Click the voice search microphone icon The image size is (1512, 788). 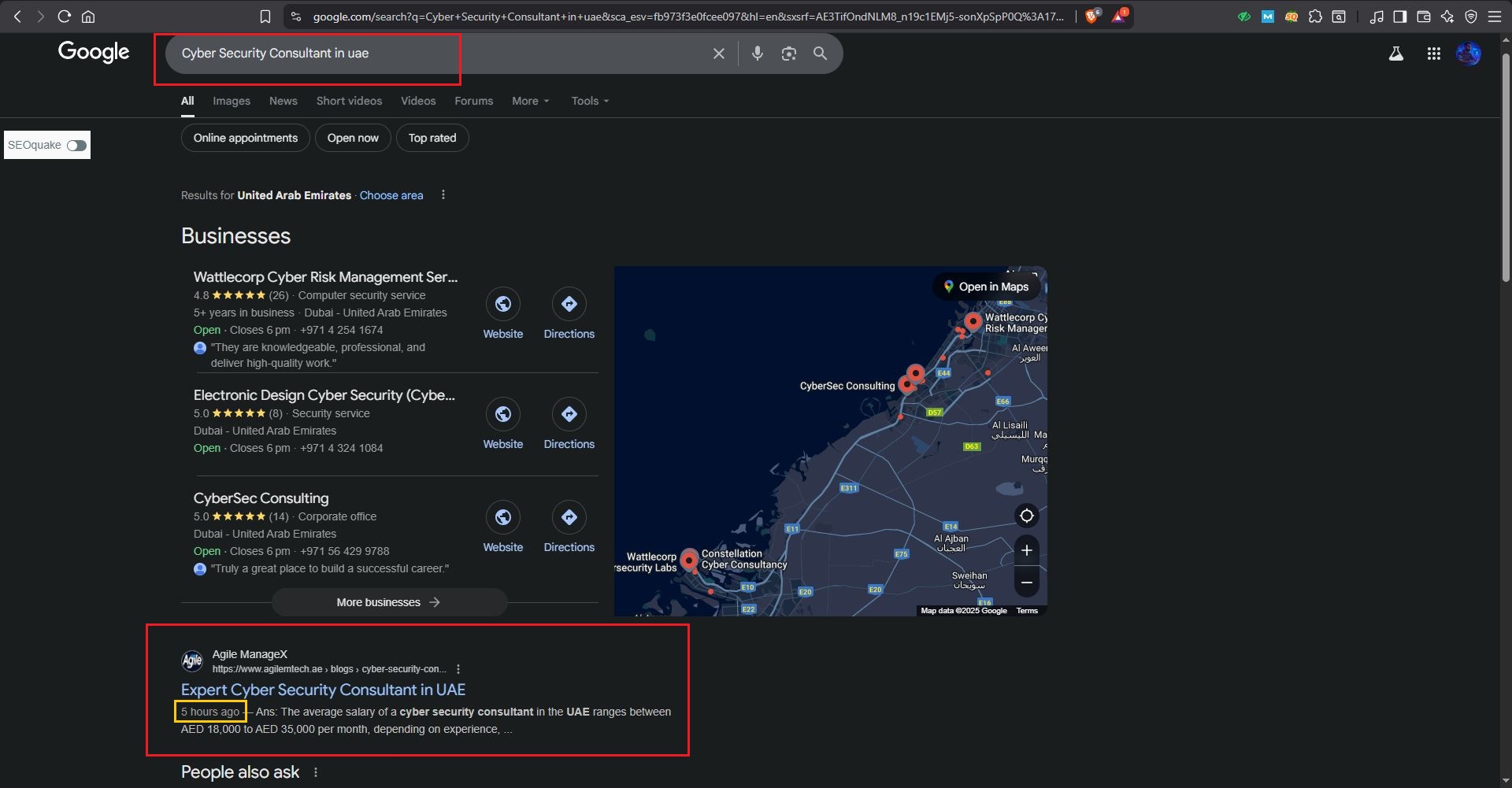point(757,54)
